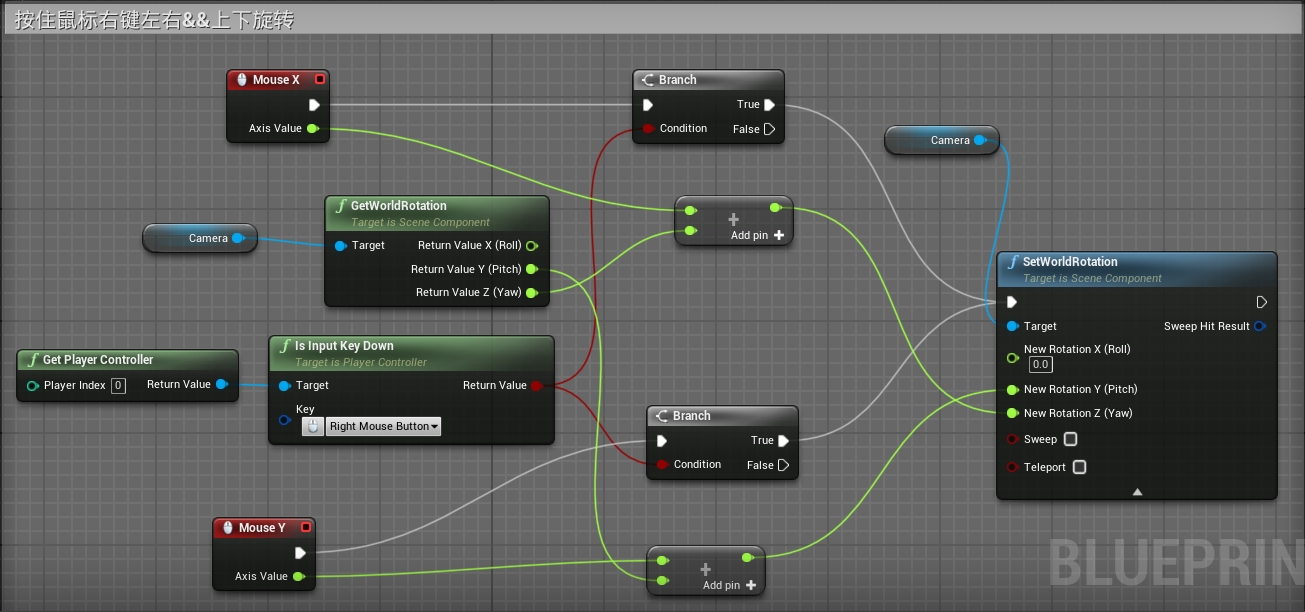Click the mouse key icon beside Right Mouse Button
The width and height of the screenshot is (1305, 612).
click(x=312, y=426)
